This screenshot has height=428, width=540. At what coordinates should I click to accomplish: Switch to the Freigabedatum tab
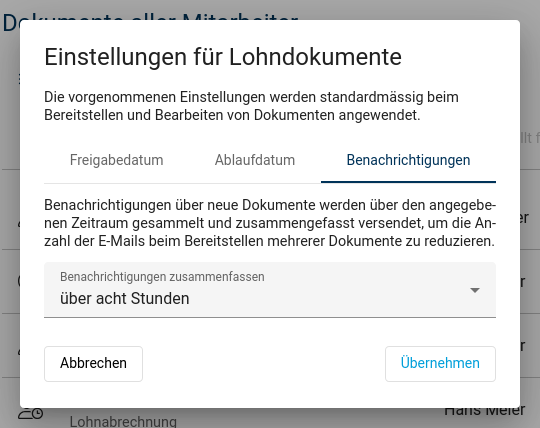tap(116, 160)
